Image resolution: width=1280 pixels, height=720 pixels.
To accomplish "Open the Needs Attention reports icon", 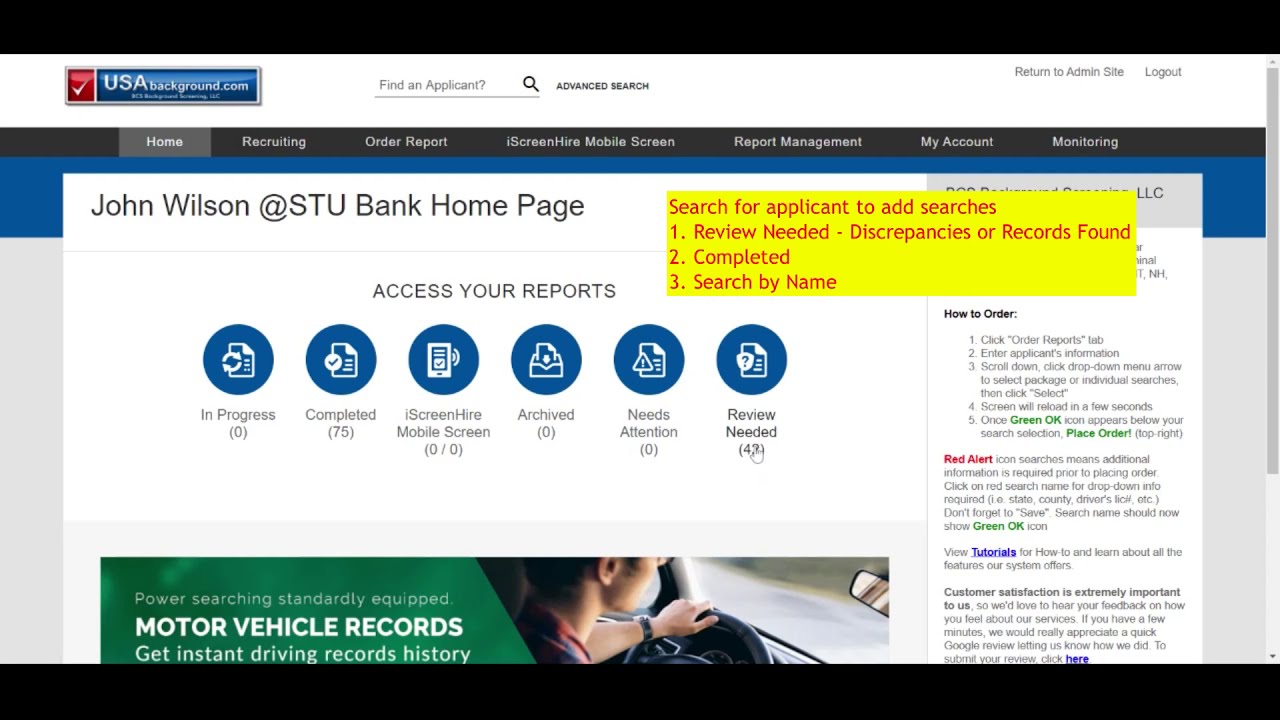I will [649, 360].
